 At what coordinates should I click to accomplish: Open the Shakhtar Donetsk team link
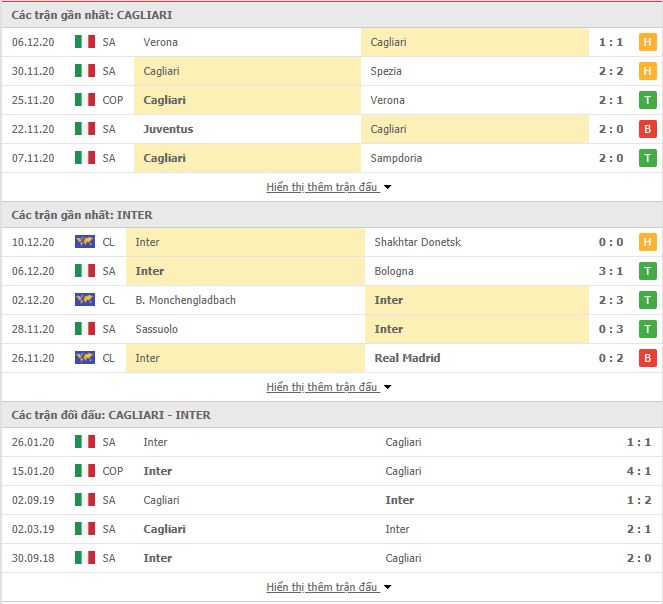click(417, 242)
